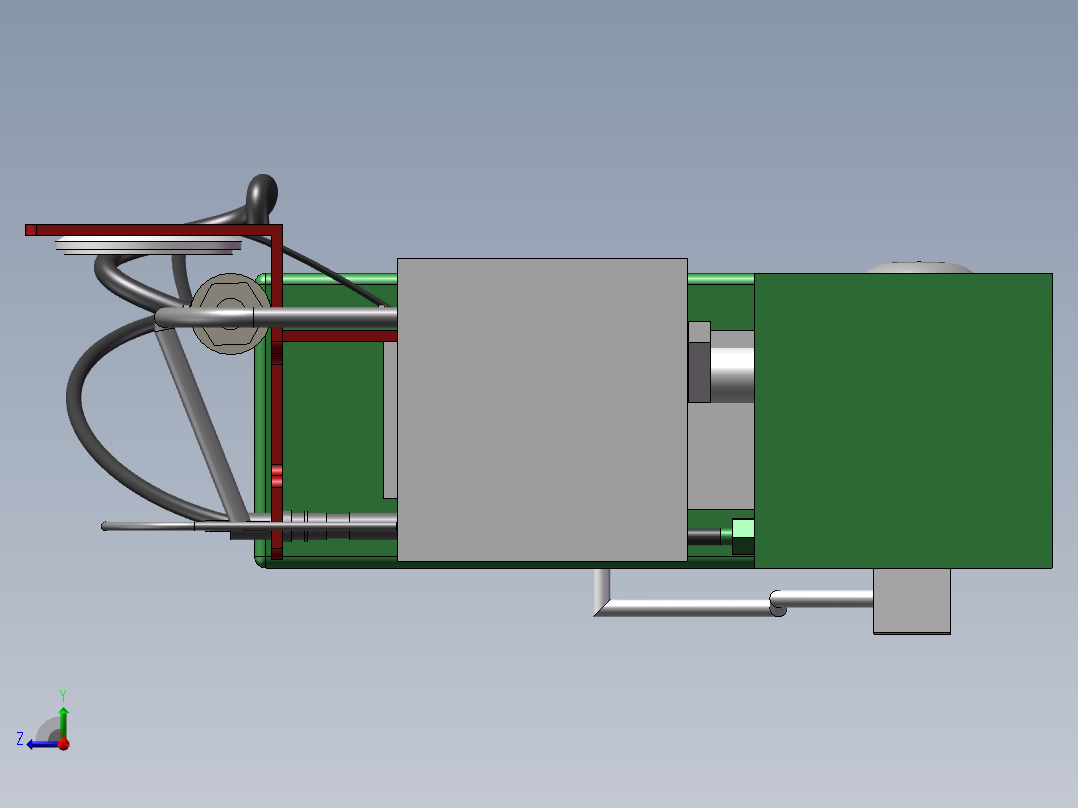The height and width of the screenshot is (808, 1078).
Task: Select the shiny silver cylinder shaft
Action: point(732,375)
